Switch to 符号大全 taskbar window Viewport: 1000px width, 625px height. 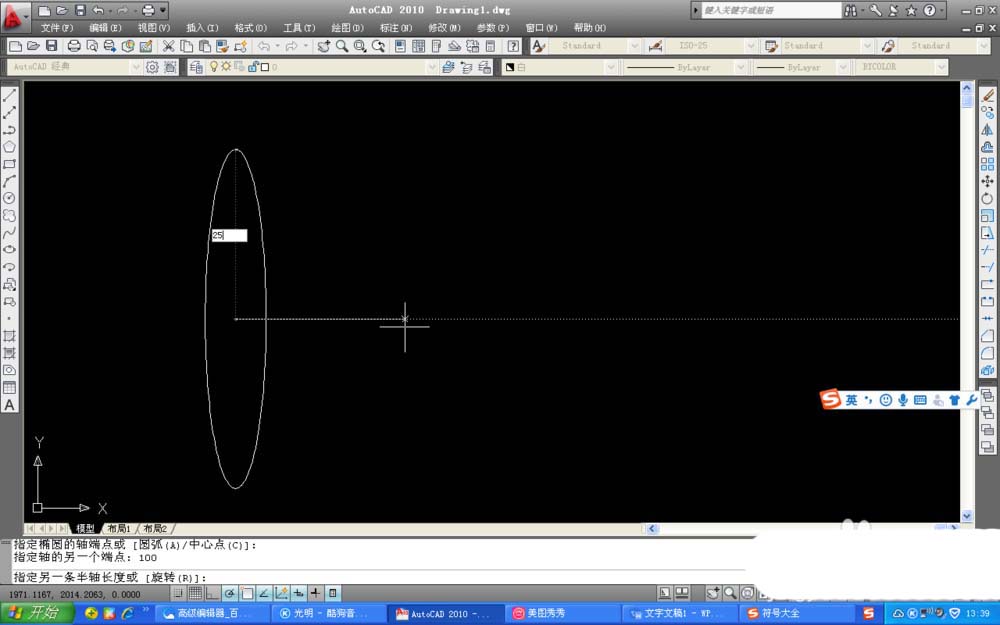click(797, 614)
